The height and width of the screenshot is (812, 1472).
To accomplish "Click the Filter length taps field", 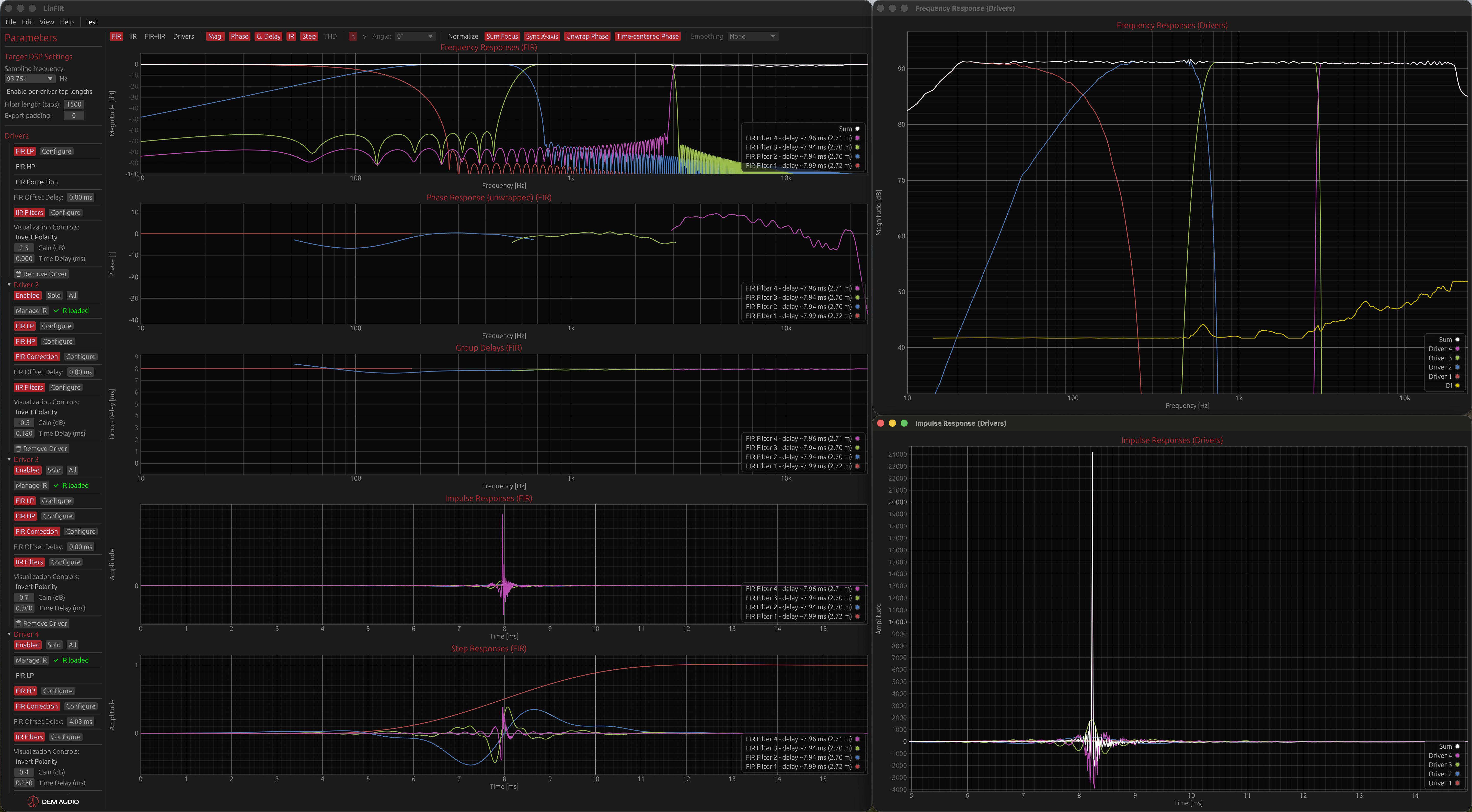I will [74, 104].
